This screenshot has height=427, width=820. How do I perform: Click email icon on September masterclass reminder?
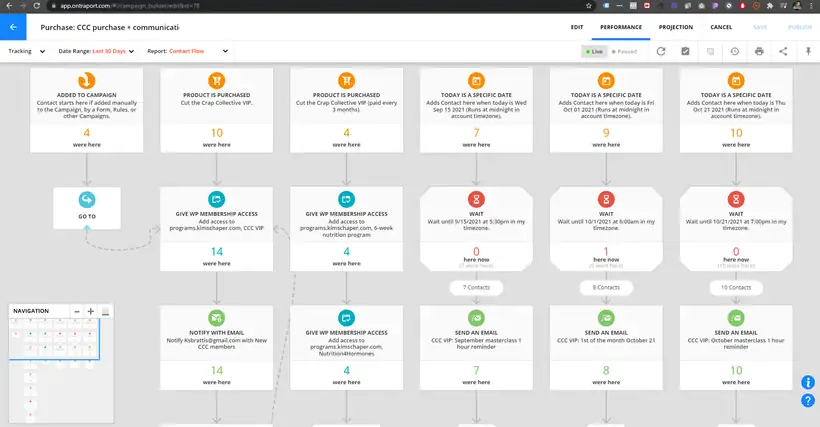tap(476, 318)
